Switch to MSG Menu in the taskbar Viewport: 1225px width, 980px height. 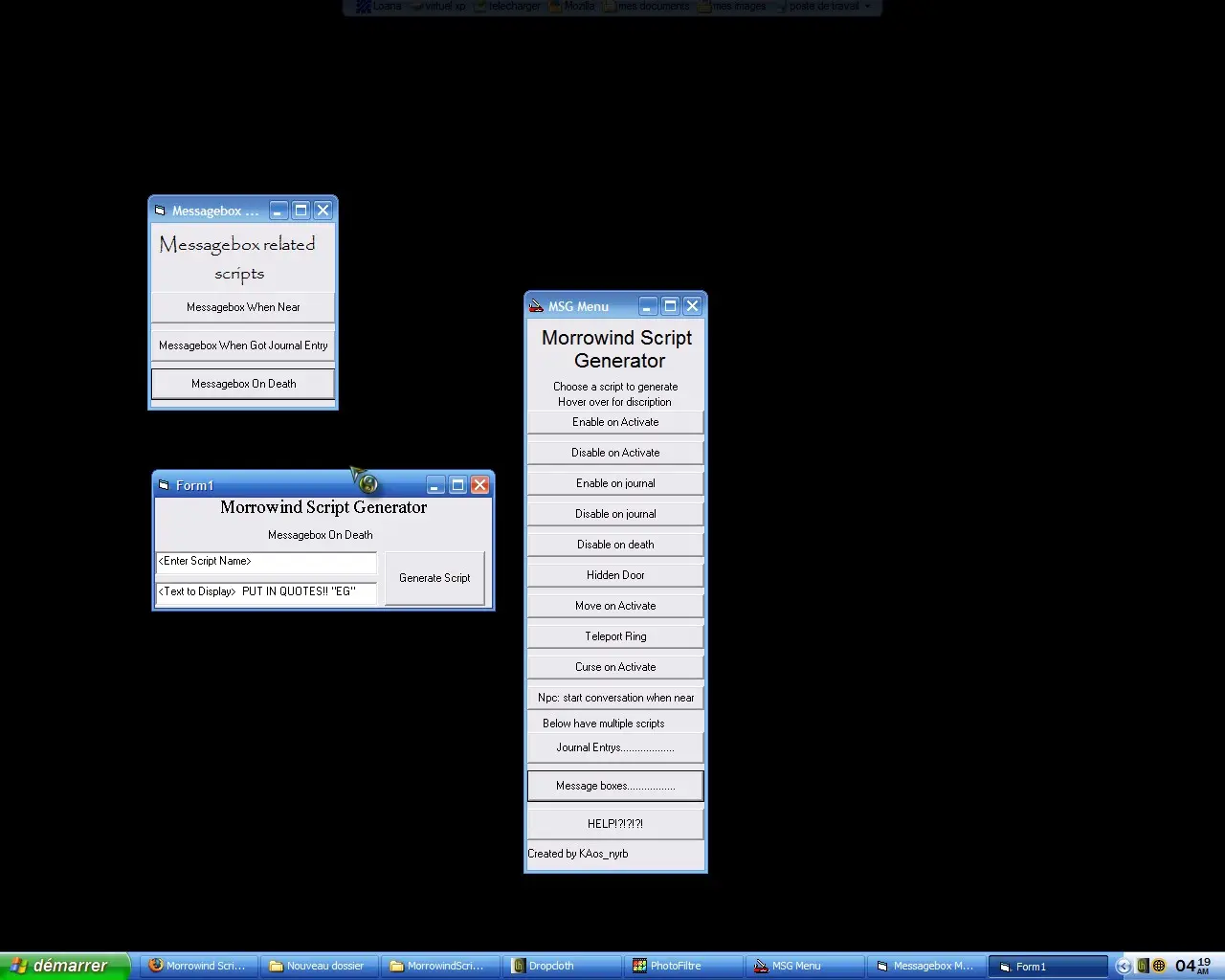(804, 967)
